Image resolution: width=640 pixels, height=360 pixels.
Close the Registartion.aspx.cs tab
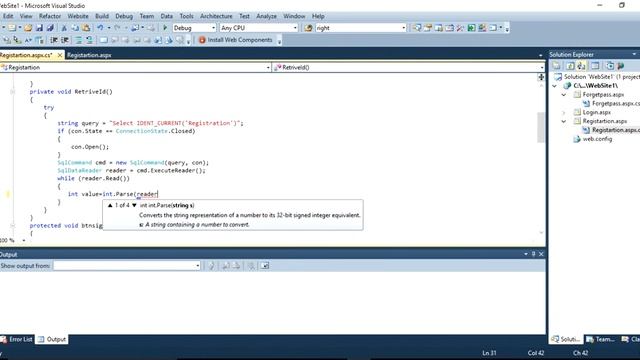[60, 55]
